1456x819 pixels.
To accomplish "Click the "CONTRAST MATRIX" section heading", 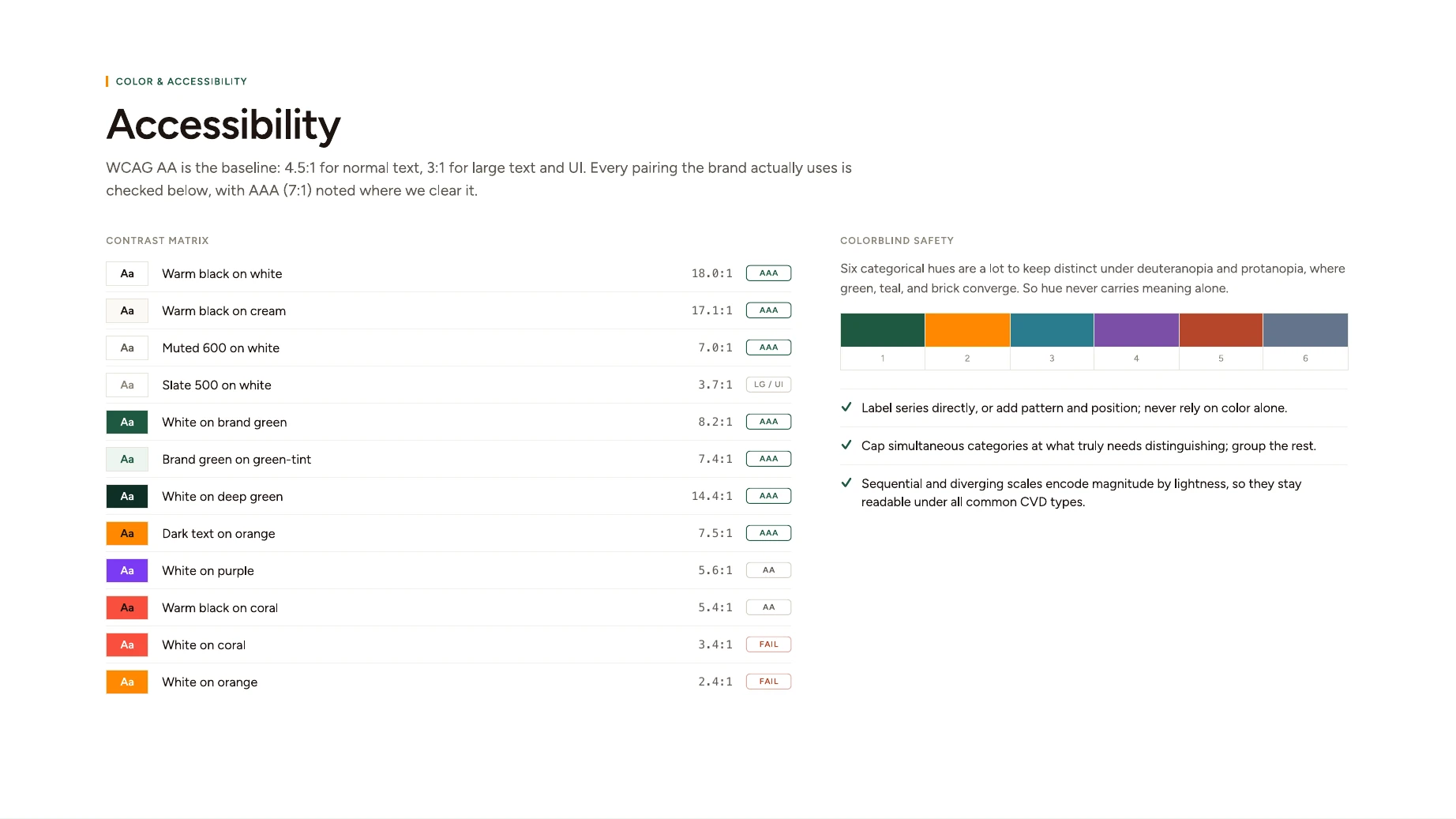I will [158, 241].
